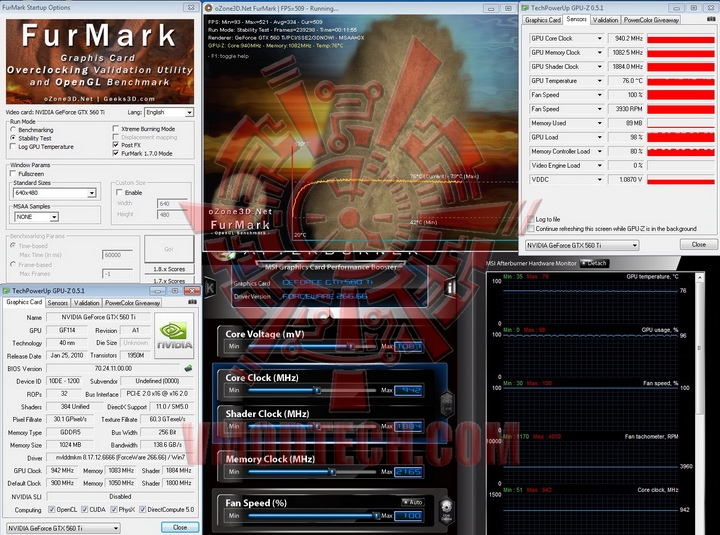This screenshot has width=720, height=535.
Task: Open the GPU Core Clock sensor dropdown
Action: (599, 39)
